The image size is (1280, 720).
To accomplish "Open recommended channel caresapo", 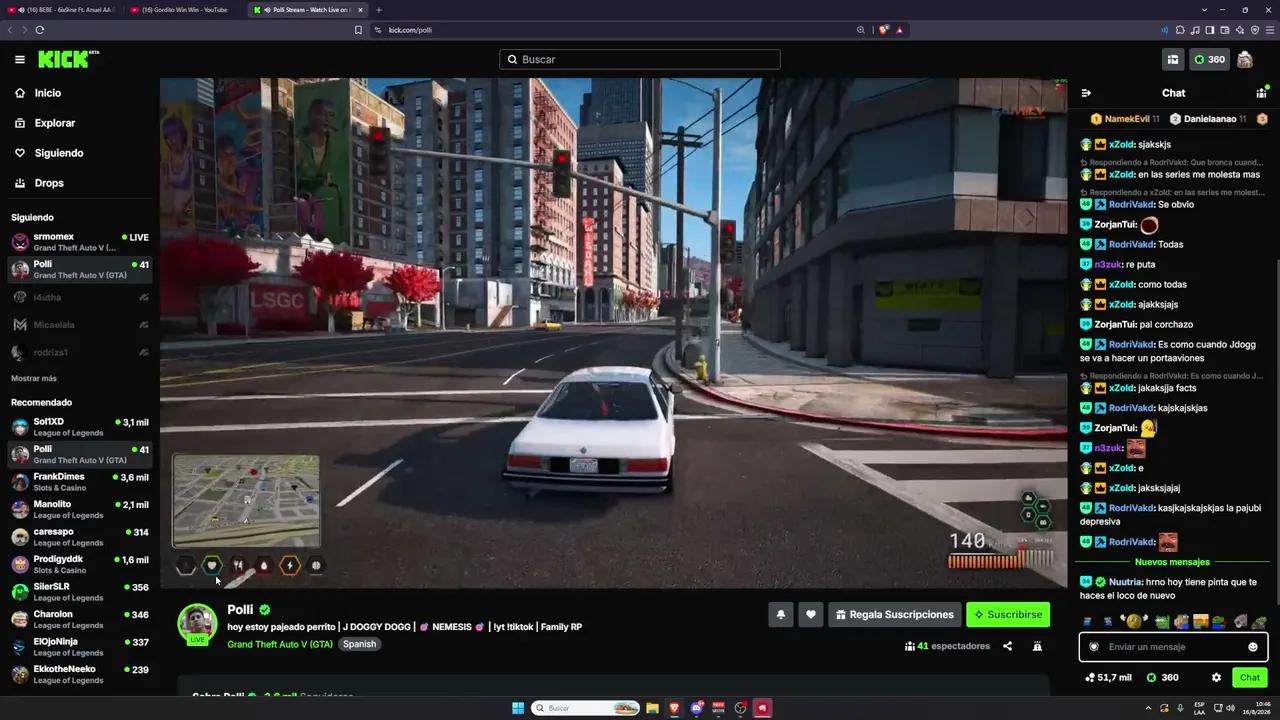I will click(x=80, y=537).
